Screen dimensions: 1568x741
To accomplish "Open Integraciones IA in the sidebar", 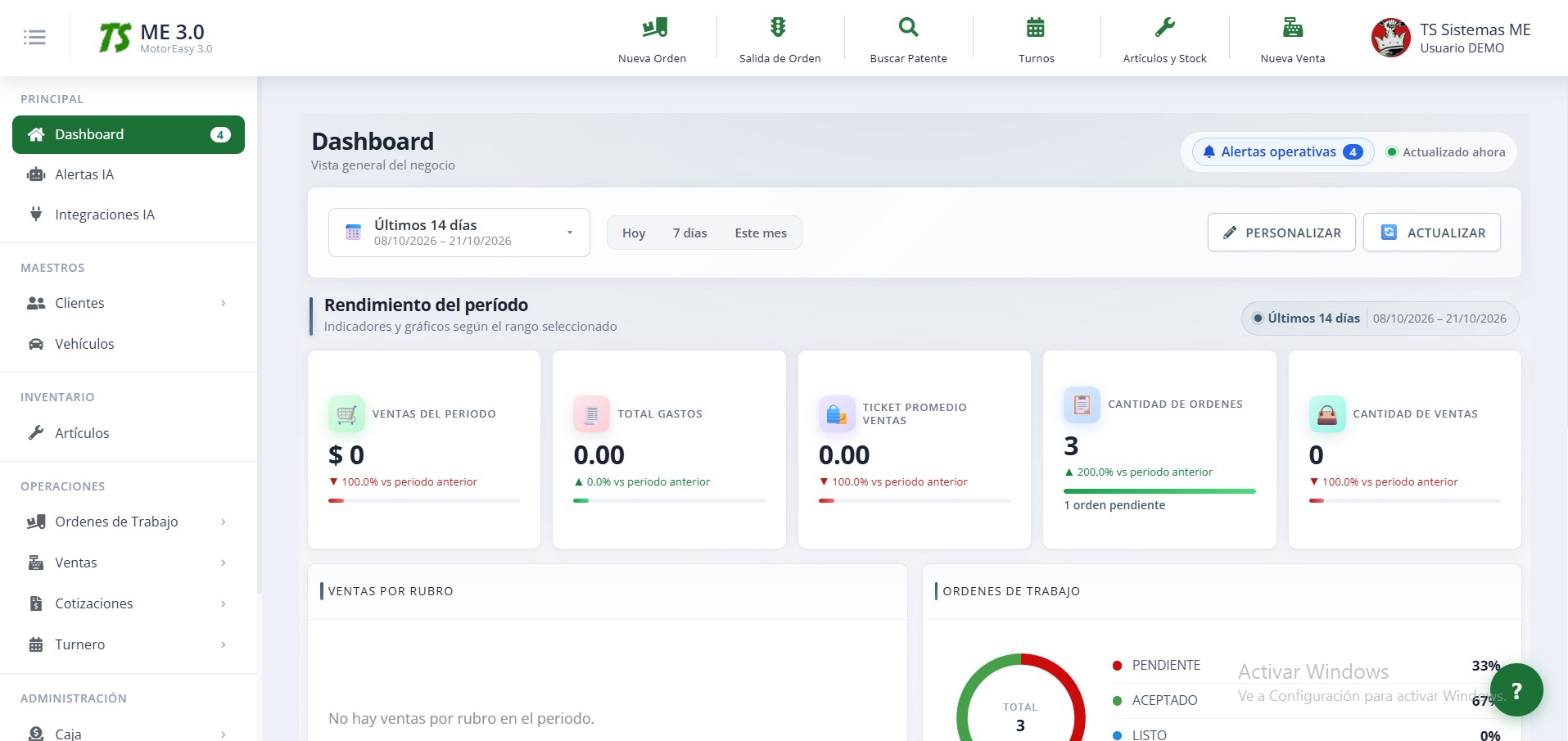I will 129,215.
